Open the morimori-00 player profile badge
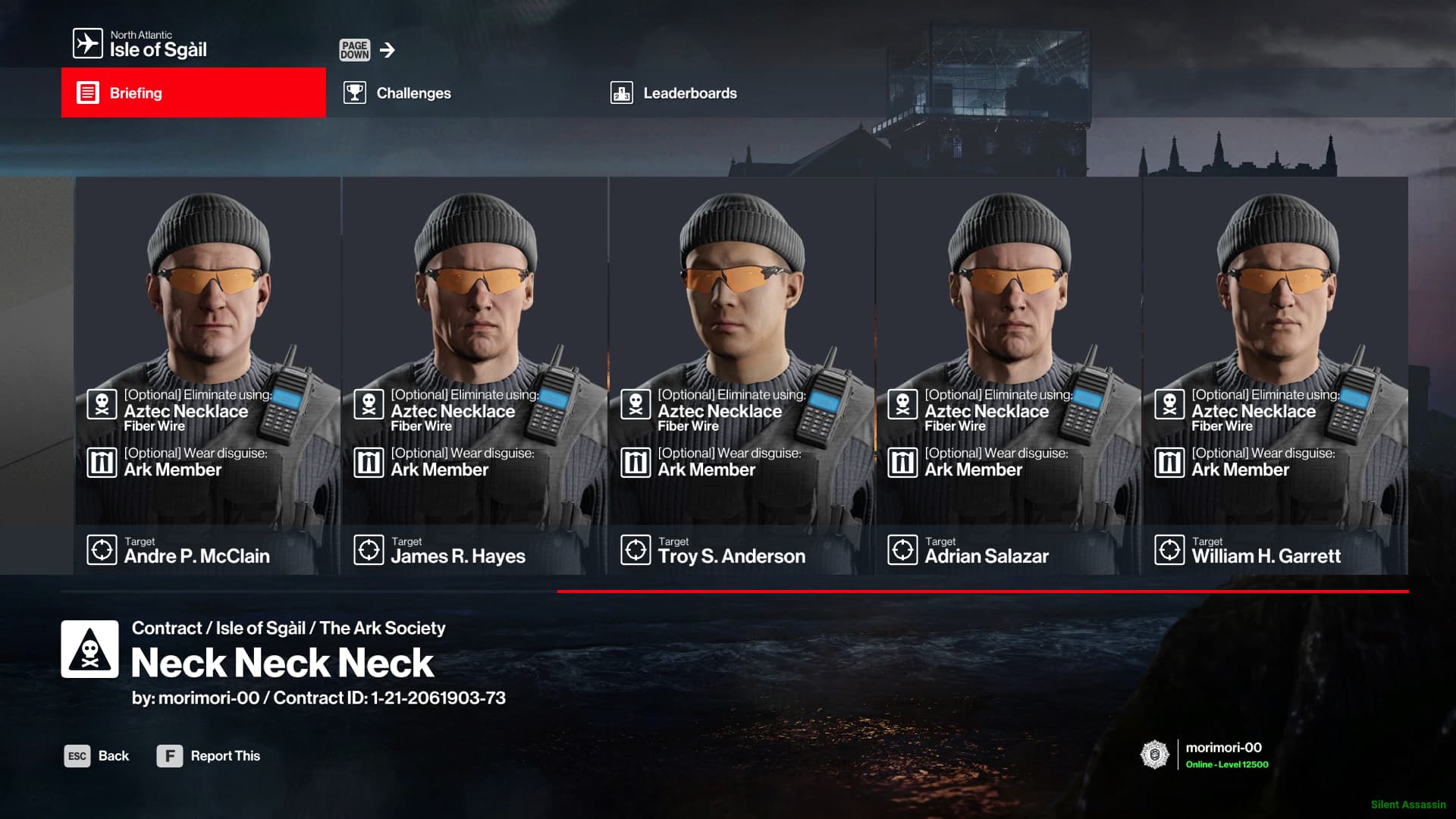Viewport: 1456px width, 819px height. coord(1204,755)
